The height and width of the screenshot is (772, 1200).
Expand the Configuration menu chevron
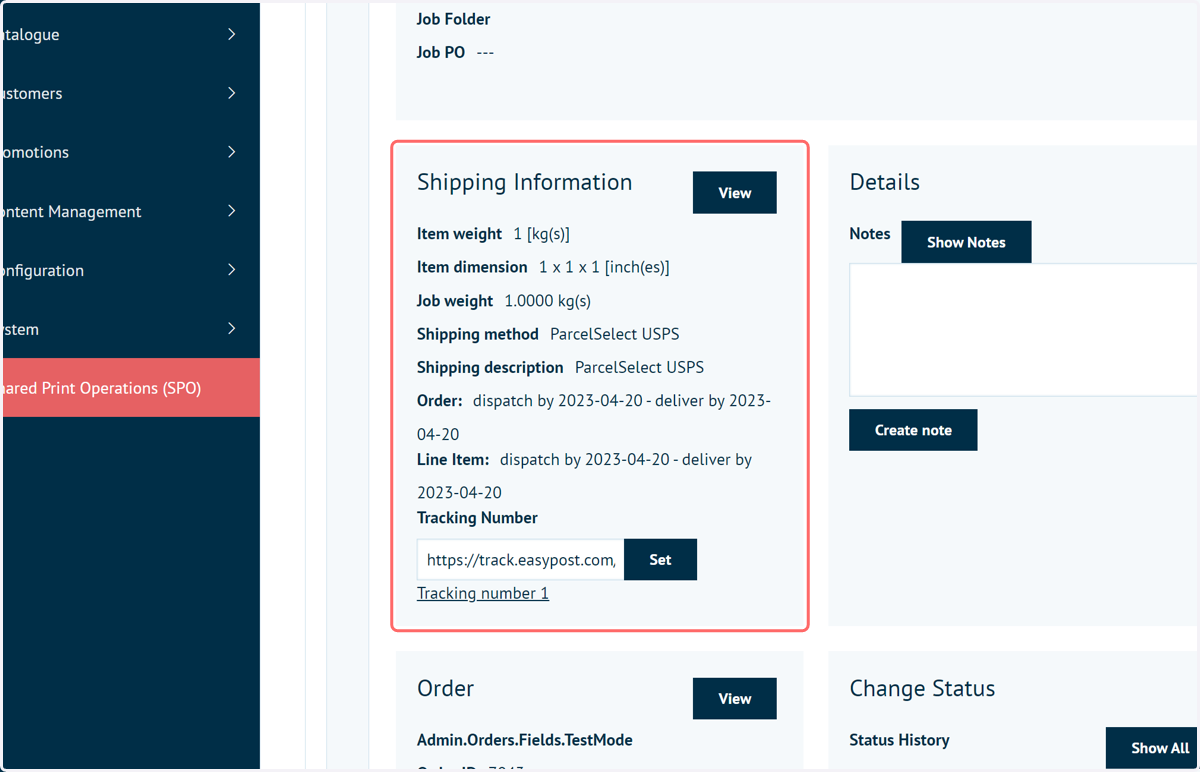click(231, 270)
